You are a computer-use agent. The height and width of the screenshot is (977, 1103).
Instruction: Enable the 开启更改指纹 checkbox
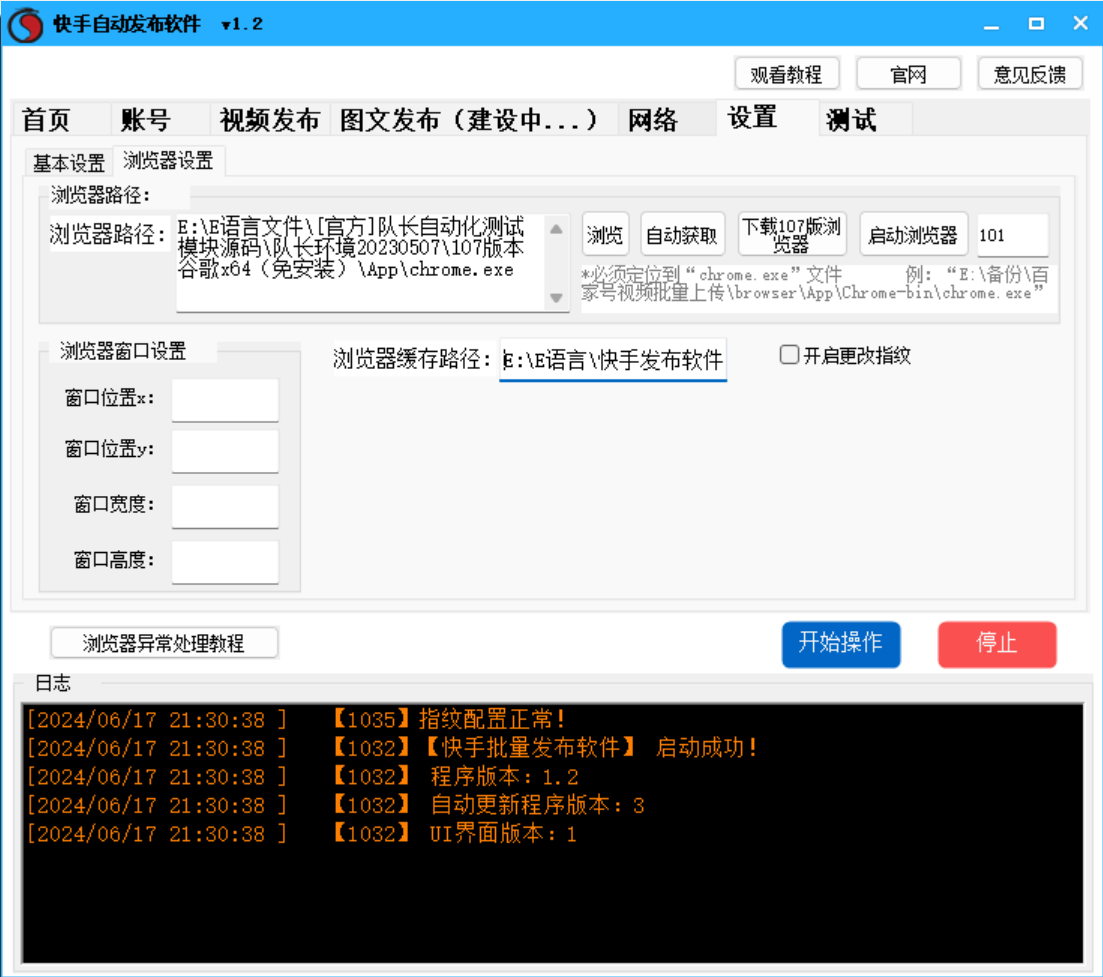click(789, 355)
